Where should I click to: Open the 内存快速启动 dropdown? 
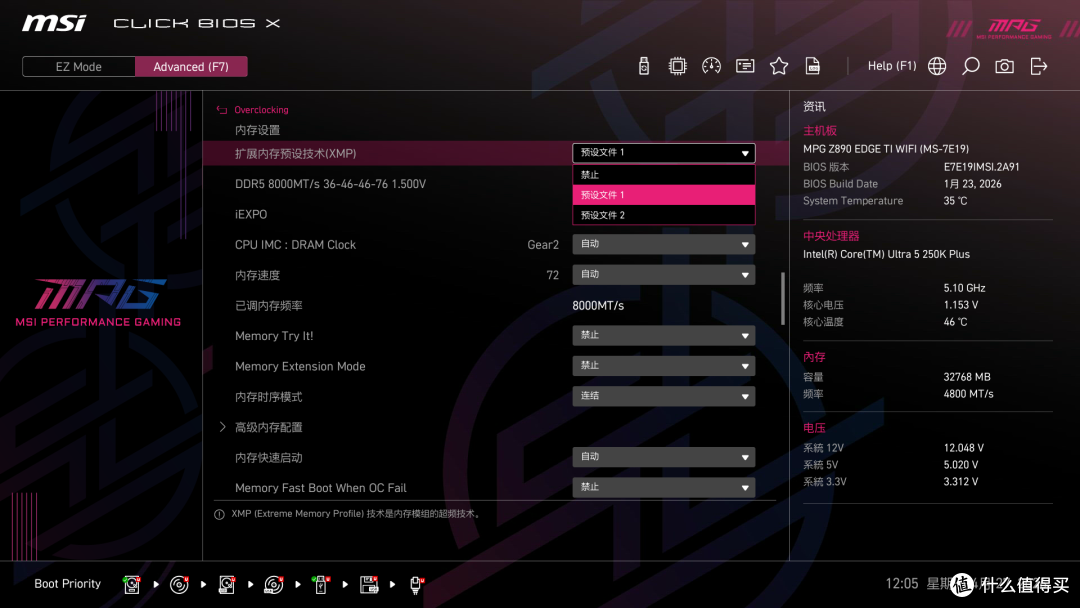(x=663, y=457)
